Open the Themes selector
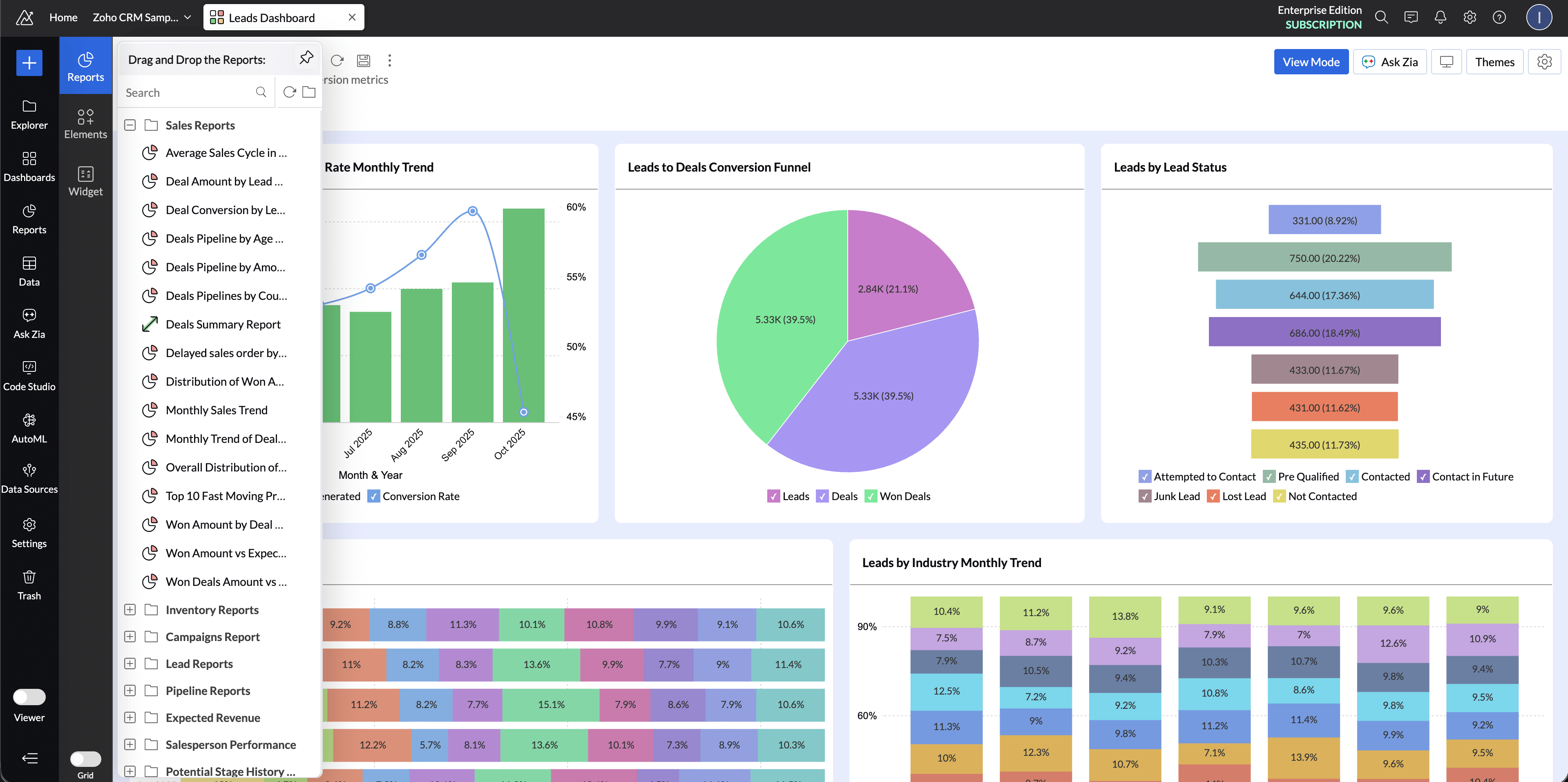1568x782 pixels. click(1495, 61)
